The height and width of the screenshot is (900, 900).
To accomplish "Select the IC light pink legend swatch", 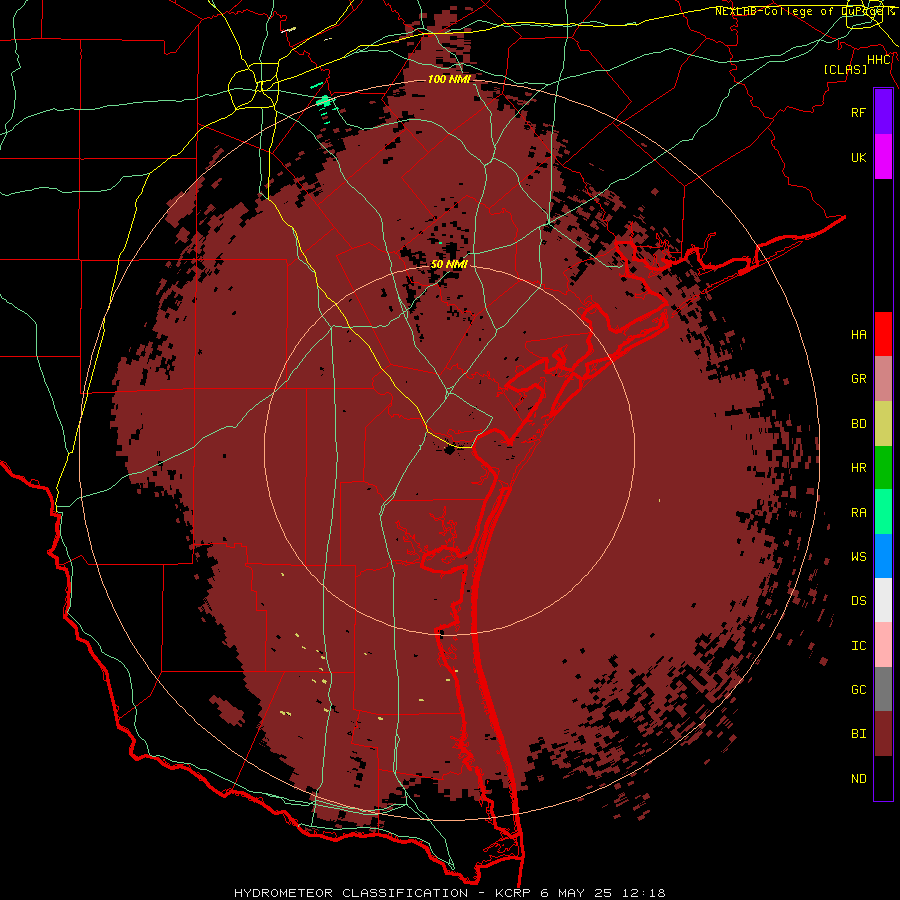I will click(883, 645).
